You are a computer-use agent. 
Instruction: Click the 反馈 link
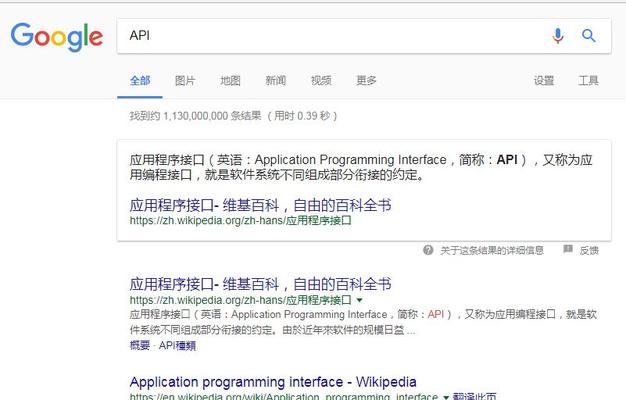589,251
